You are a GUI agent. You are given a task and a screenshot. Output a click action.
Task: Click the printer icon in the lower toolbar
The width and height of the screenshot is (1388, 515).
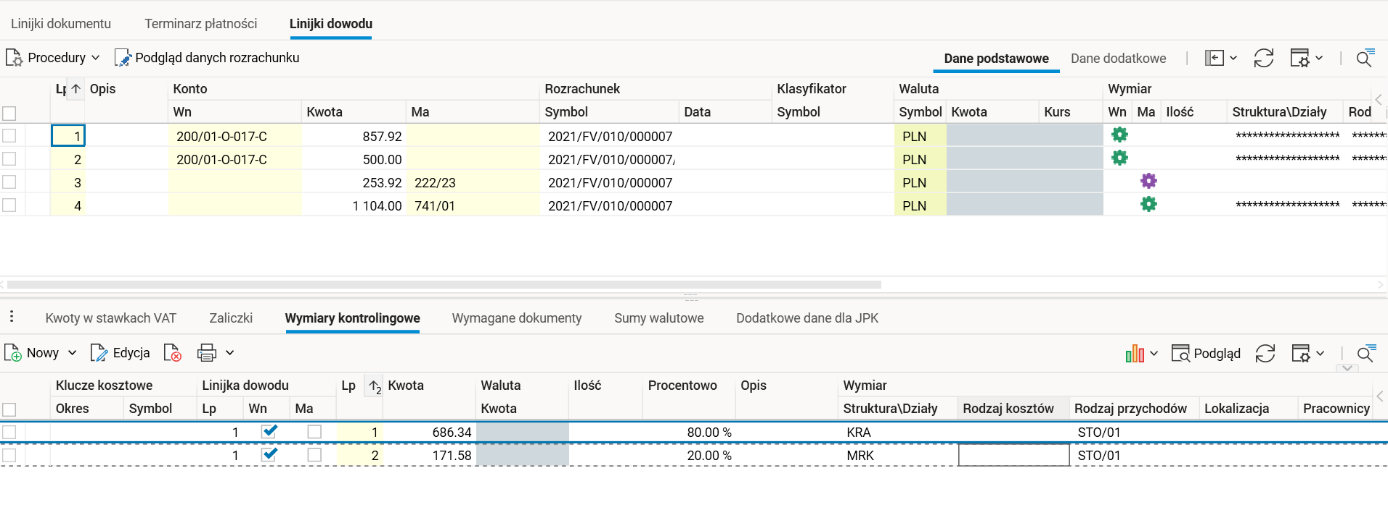[x=207, y=353]
